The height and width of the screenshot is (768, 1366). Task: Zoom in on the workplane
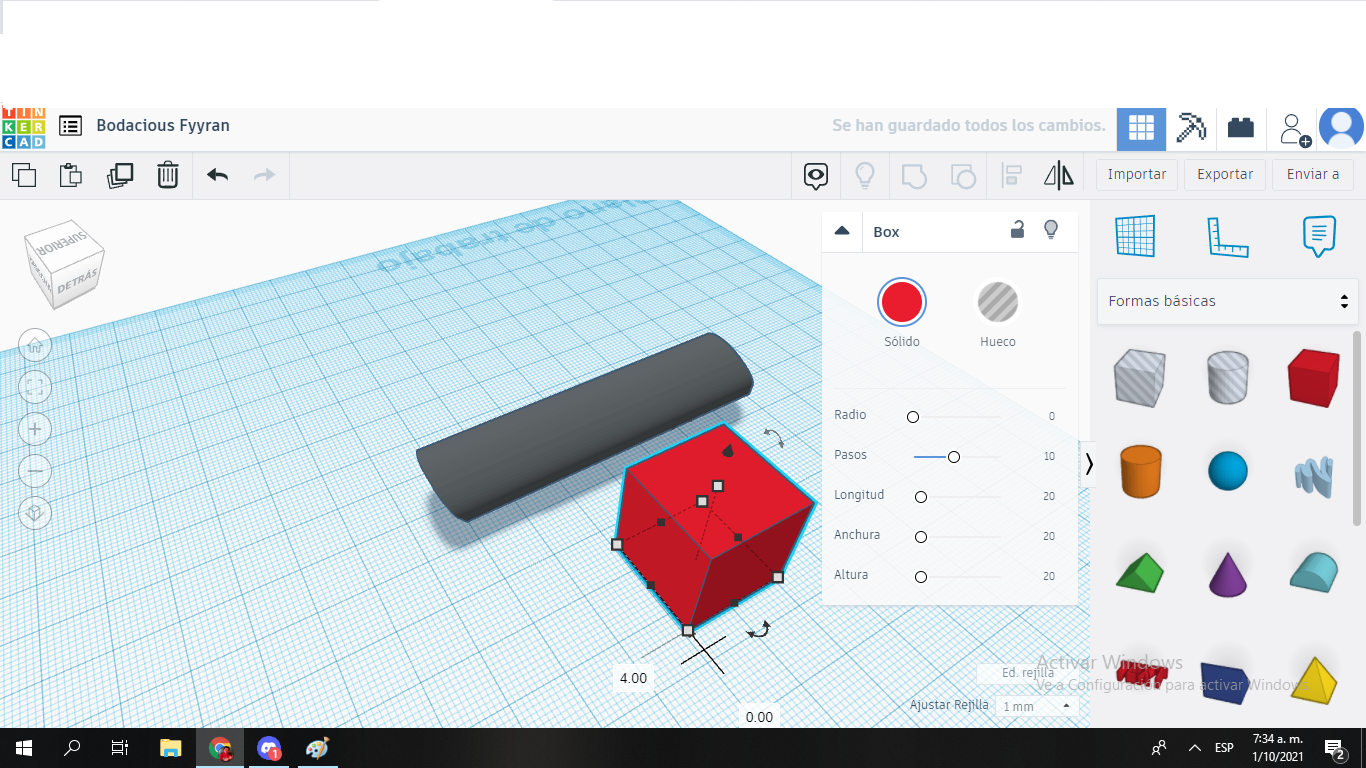[35, 429]
